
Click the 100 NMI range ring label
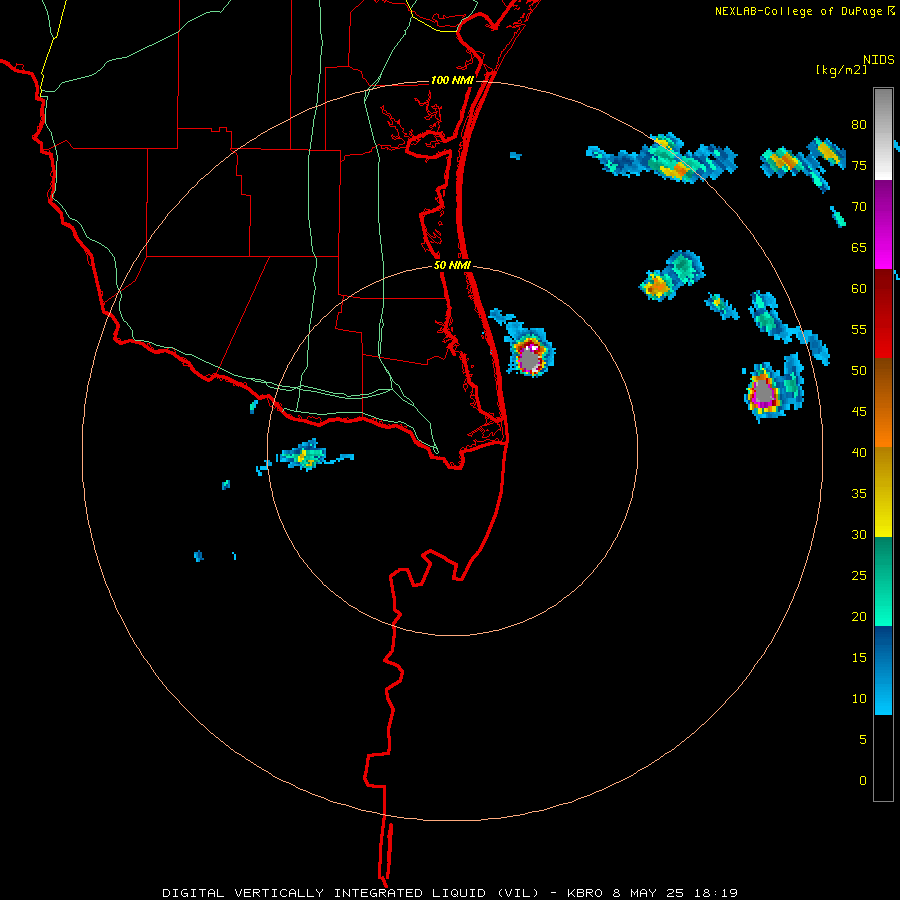click(x=452, y=80)
